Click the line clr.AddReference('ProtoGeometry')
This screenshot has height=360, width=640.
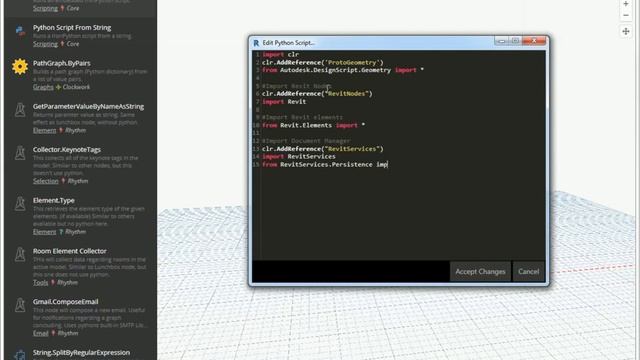(x=322, y=62)
